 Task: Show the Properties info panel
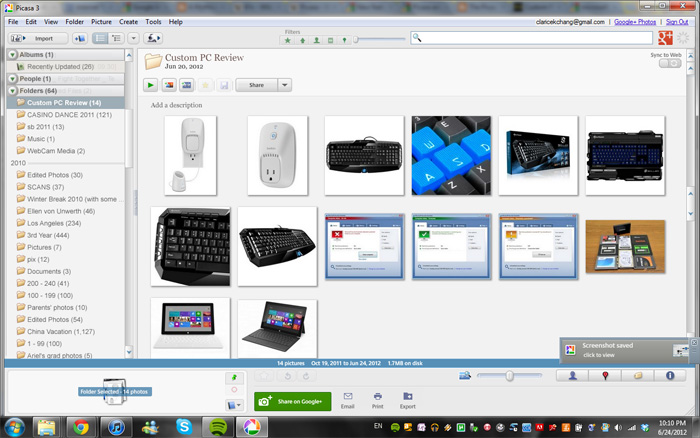click(670, 376)
